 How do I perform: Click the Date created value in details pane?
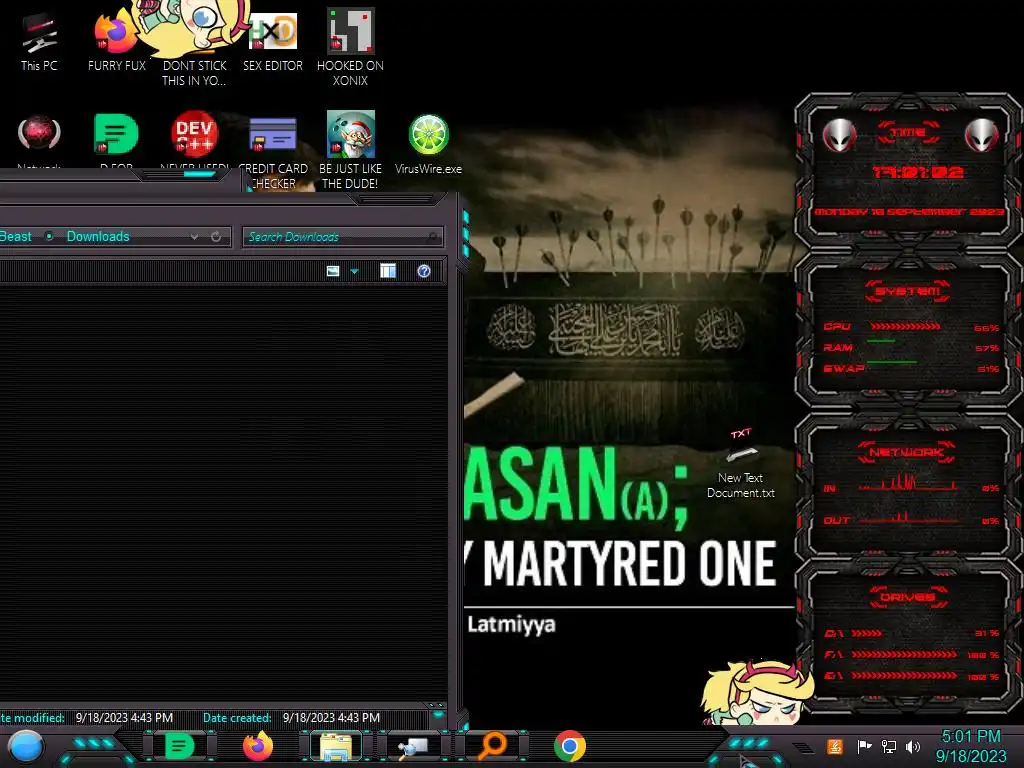(331, 718)
